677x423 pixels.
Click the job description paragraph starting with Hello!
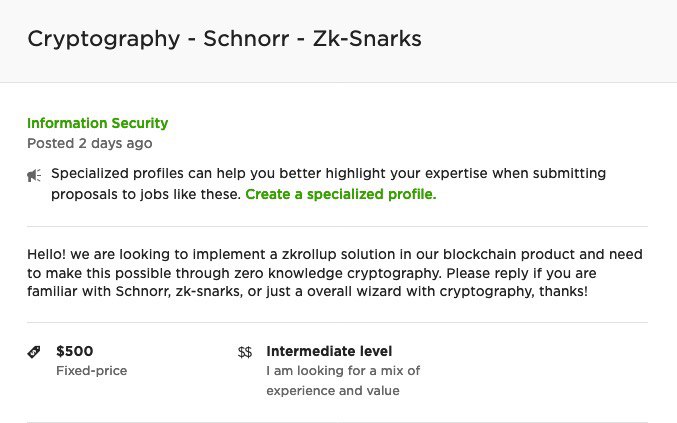(335, 273)
